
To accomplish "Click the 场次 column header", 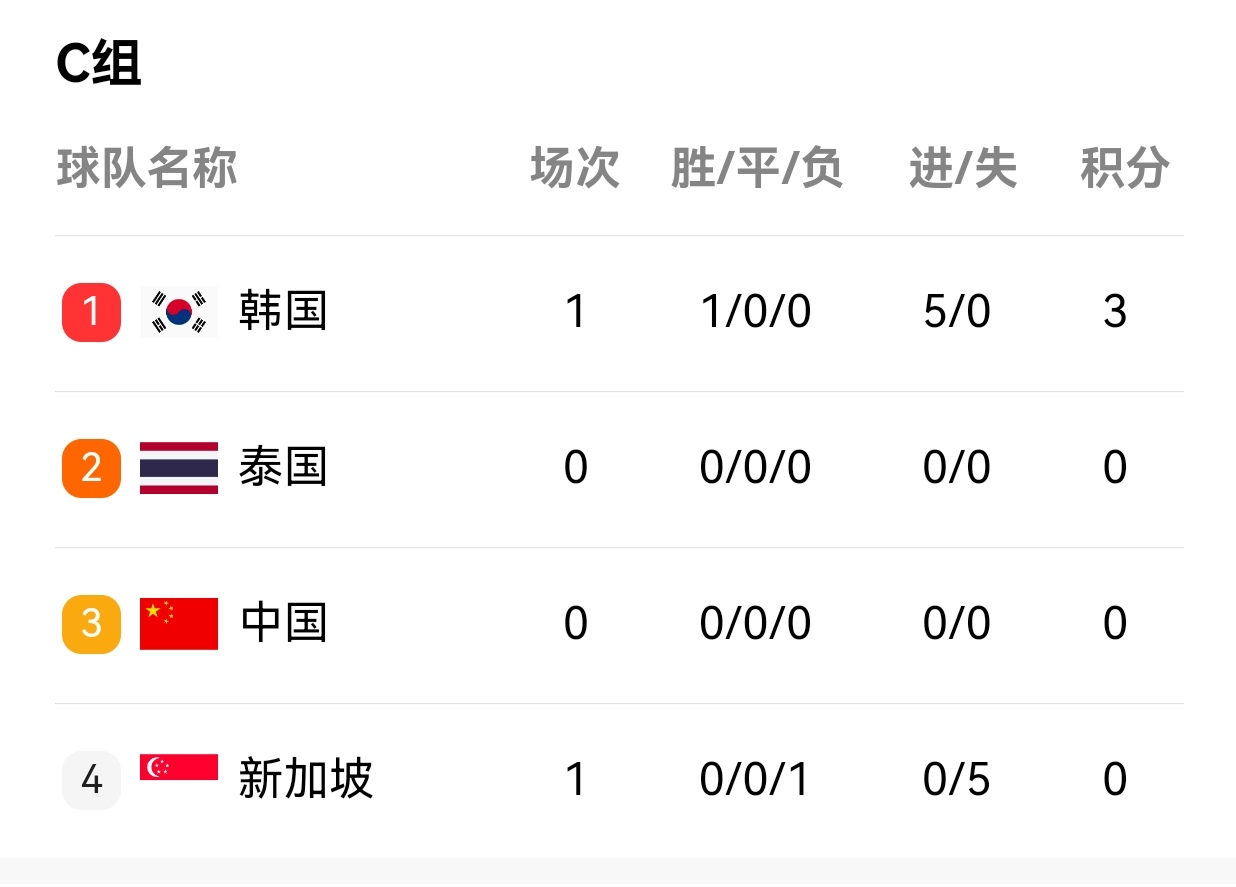I will point(575,168).
